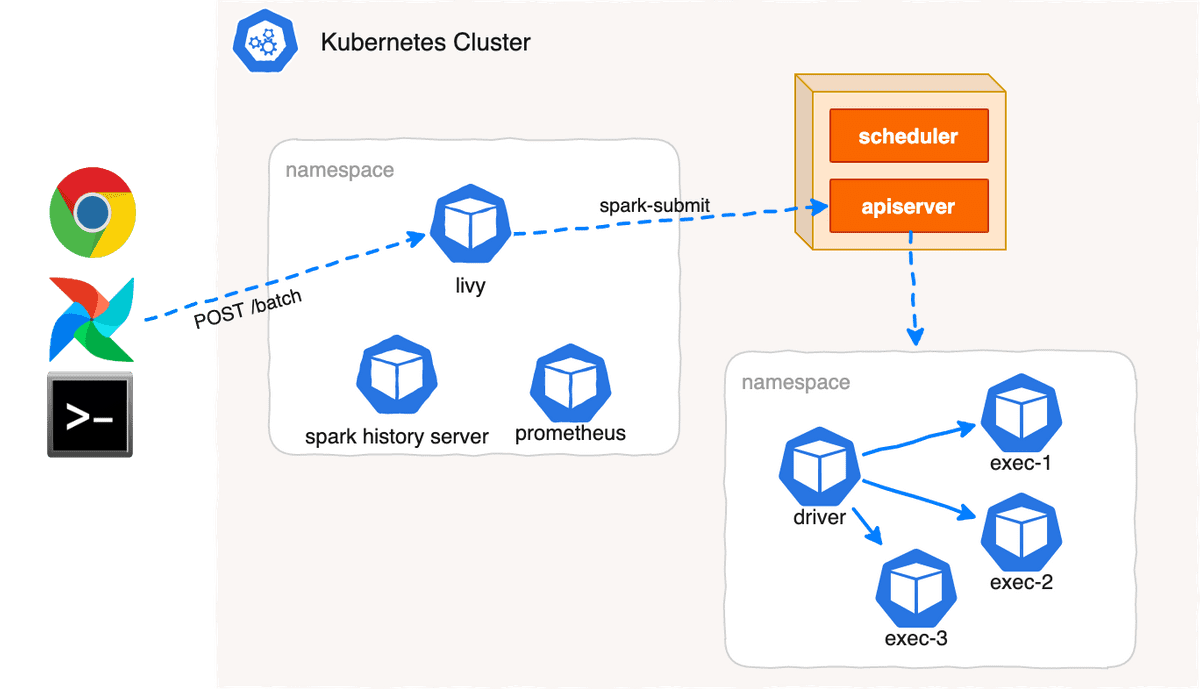Open the prometheus pod icon

(570, 381)
